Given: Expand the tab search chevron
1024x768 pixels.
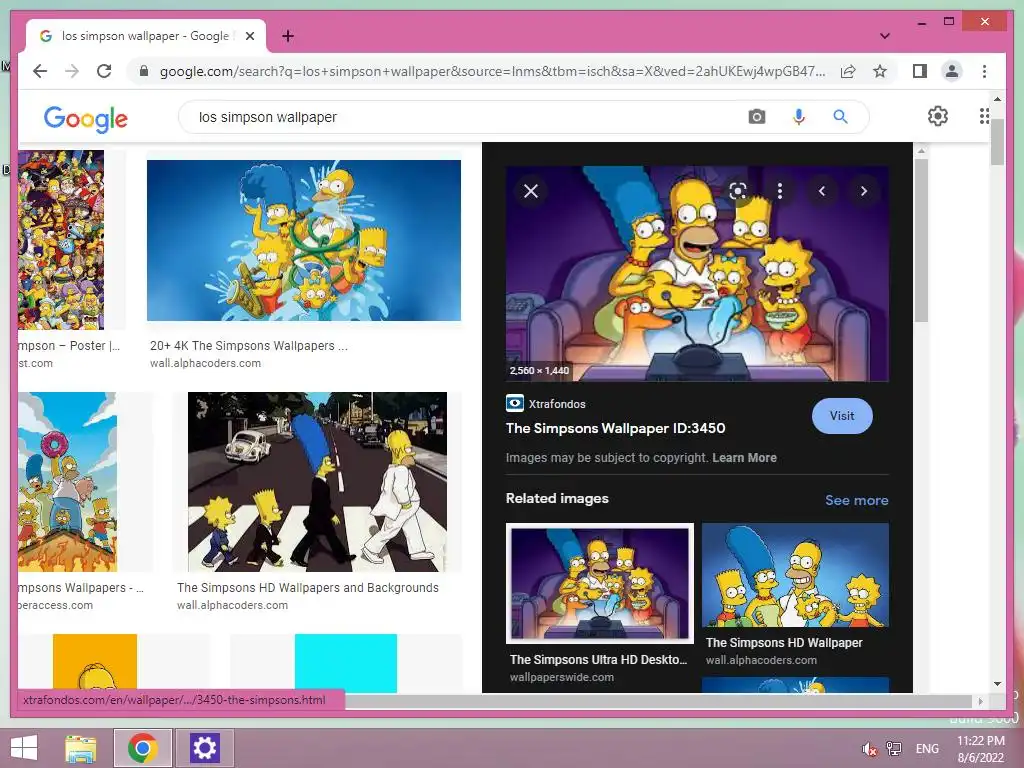Looking at the screenshot, I should point(884,36).
